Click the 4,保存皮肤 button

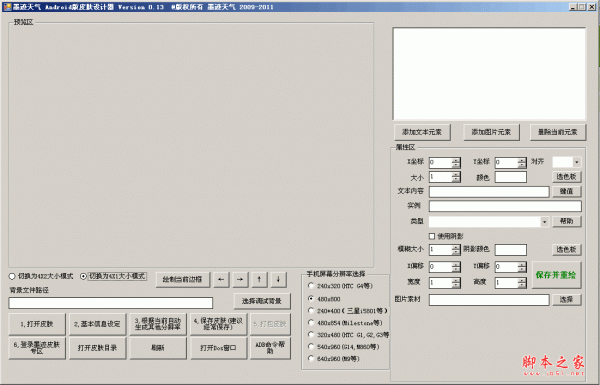click(218, 324)
